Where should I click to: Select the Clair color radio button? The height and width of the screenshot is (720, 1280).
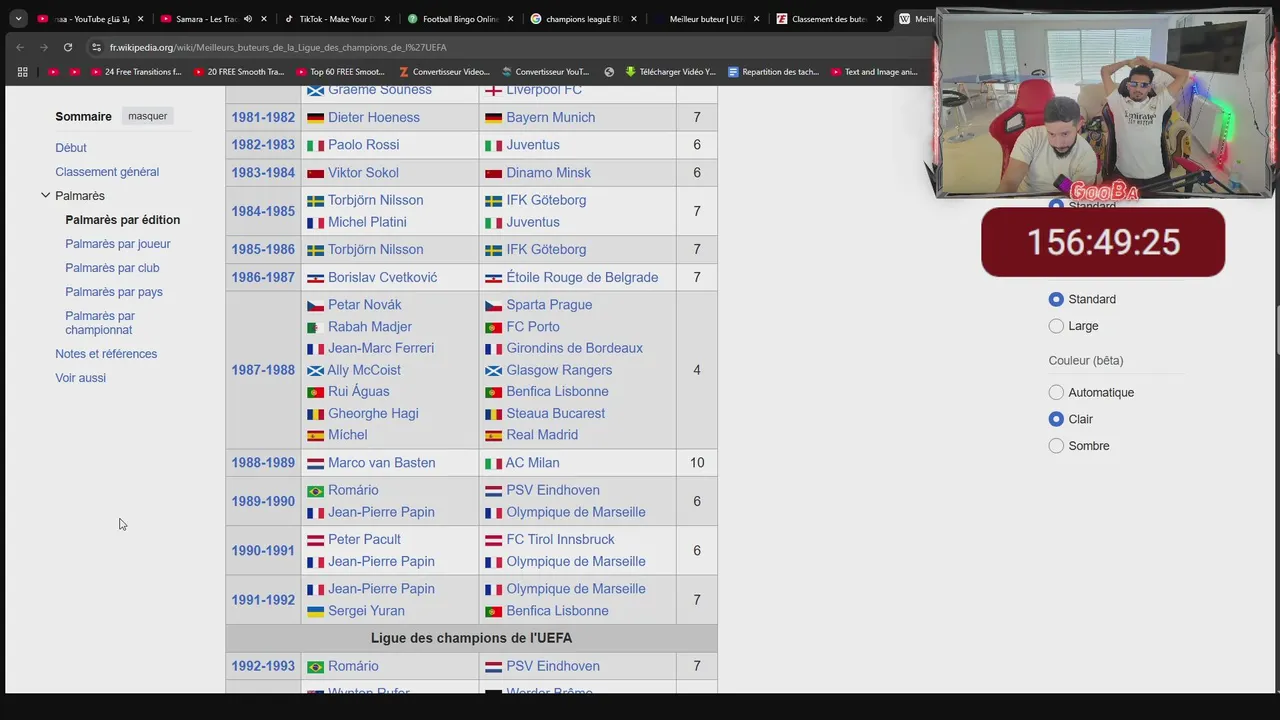(x=1056, y=419)
